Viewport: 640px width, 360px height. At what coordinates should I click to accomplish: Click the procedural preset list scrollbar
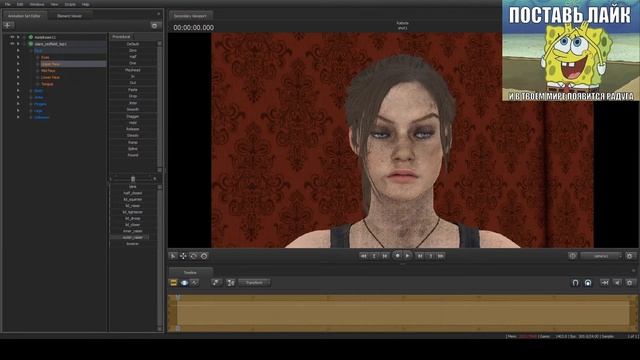pos(160,106)
